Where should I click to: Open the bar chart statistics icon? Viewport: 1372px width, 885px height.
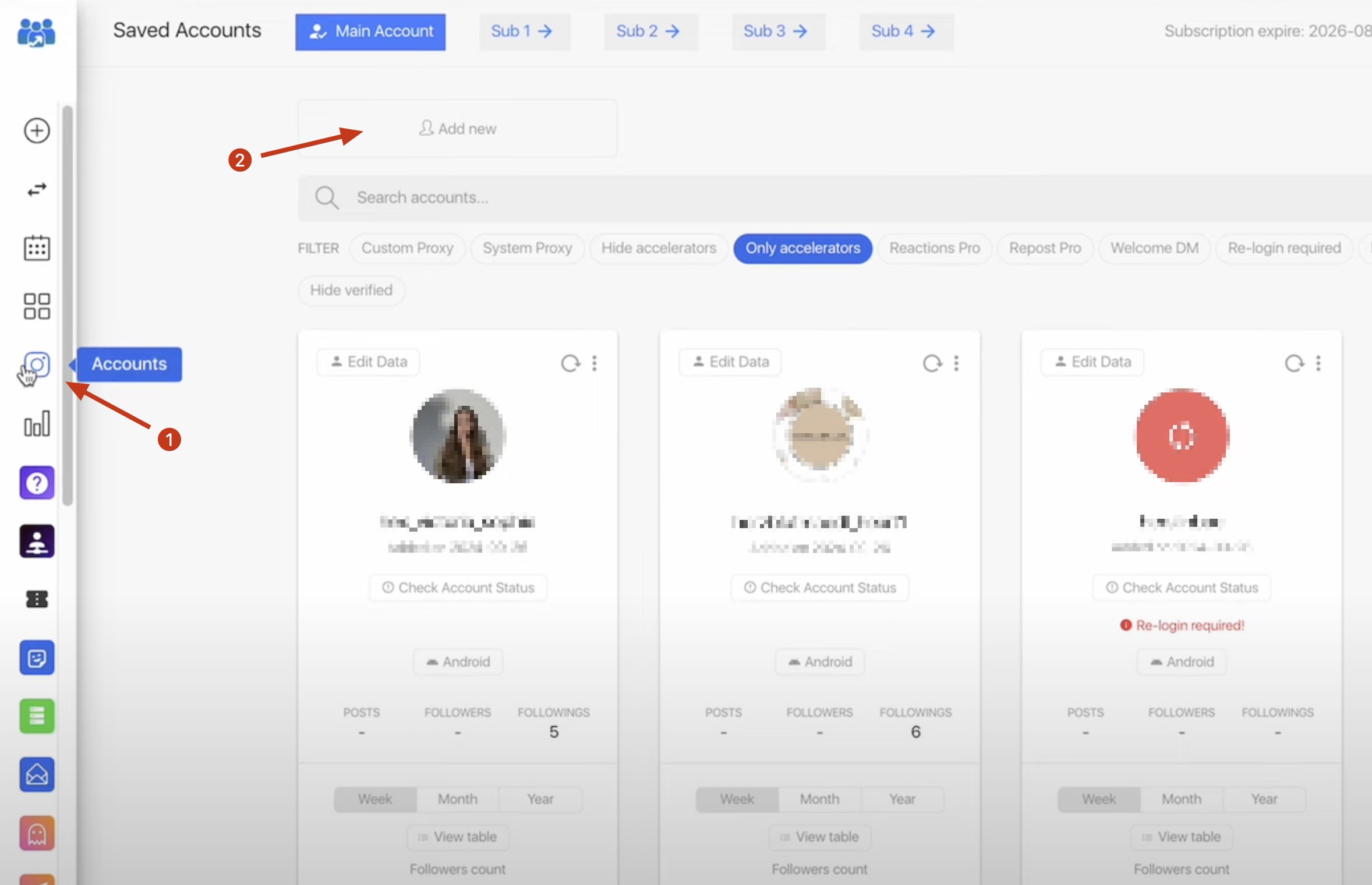coord(37,424)
